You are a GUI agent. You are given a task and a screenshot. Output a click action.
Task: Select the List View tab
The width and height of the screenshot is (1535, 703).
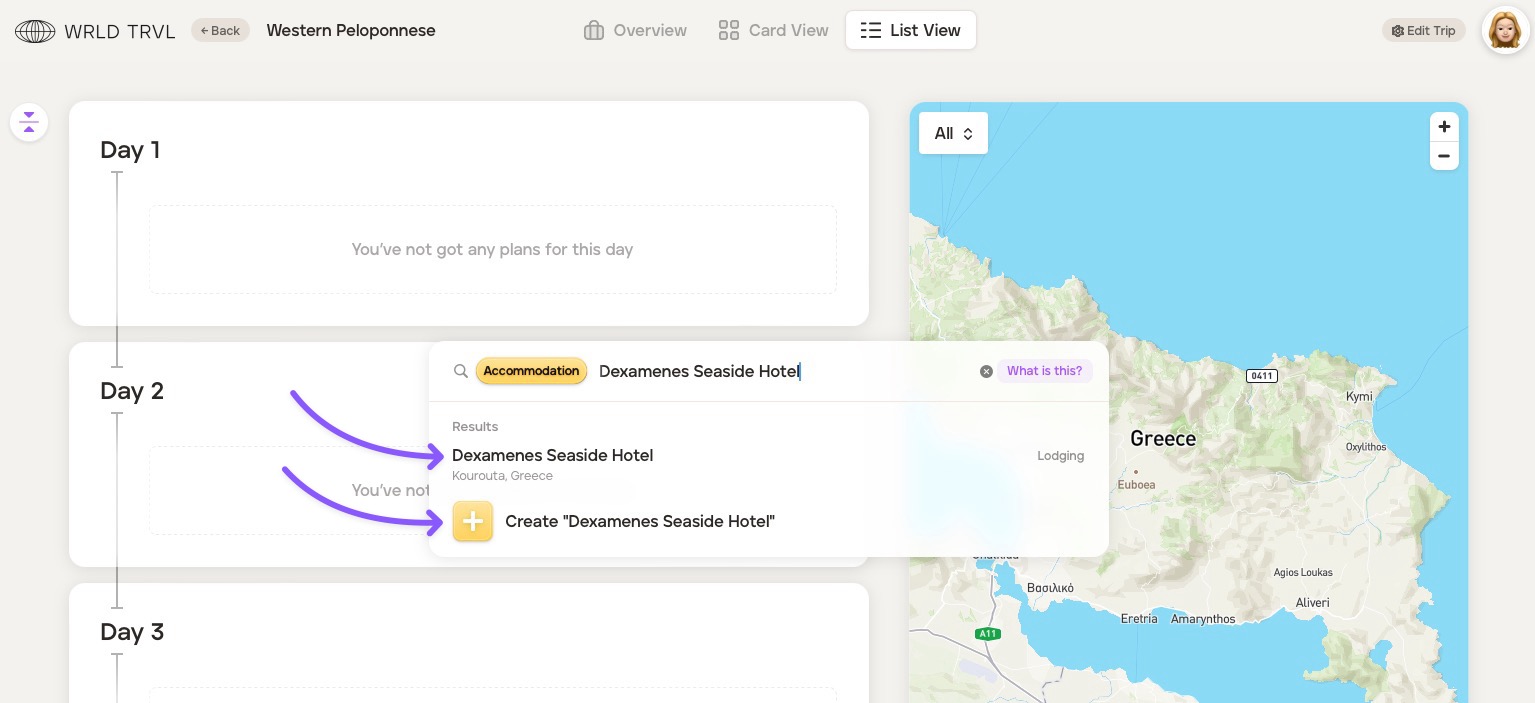[910, 30]
